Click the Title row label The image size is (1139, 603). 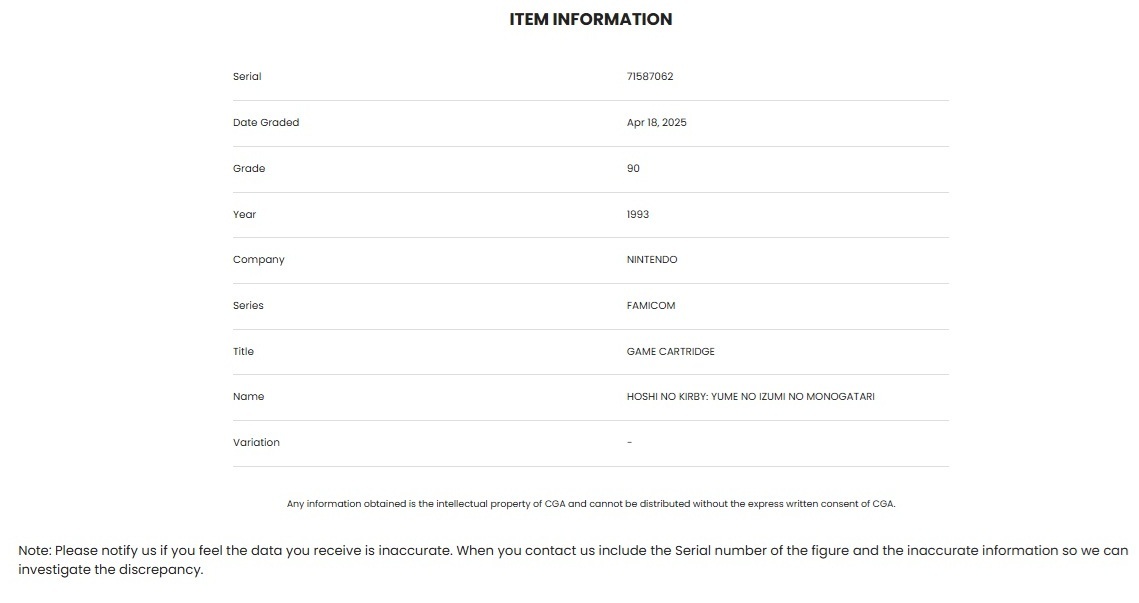point(243,352)
